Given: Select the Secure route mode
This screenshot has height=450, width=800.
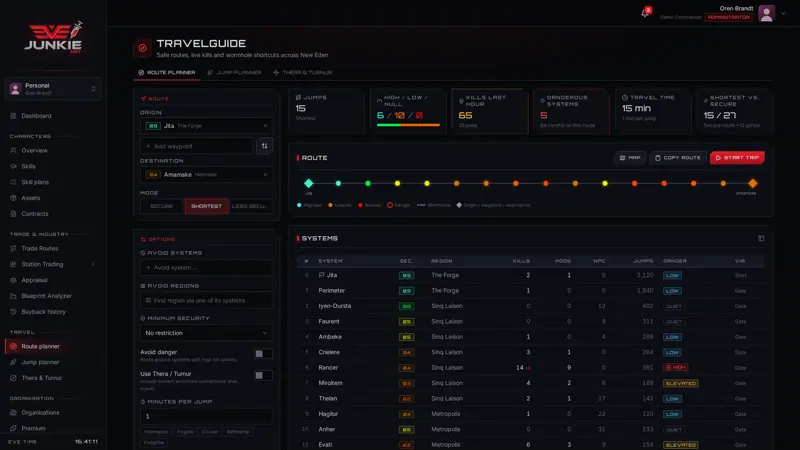Looking at the screenshot, I should 162,206.
